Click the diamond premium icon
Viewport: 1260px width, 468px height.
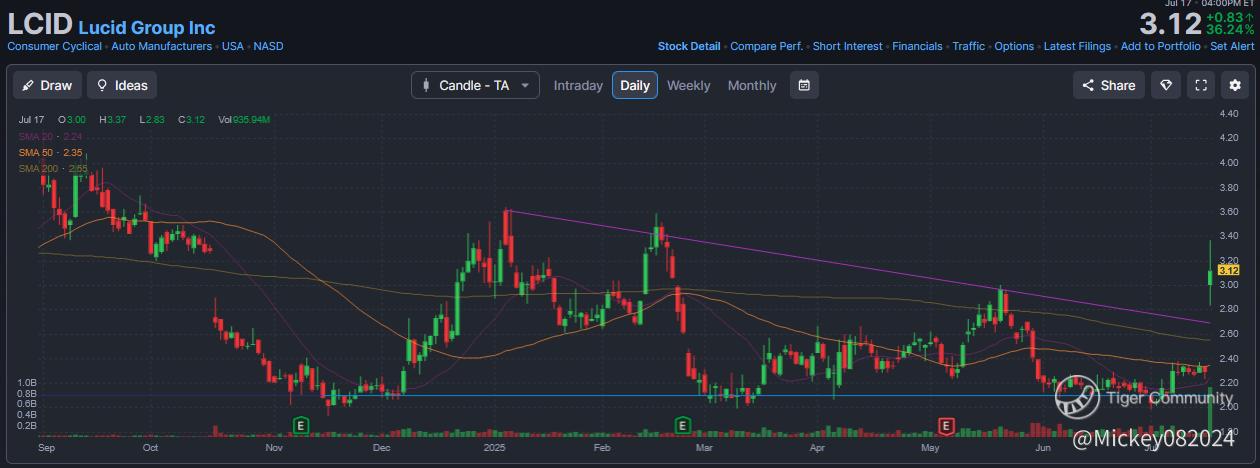point(1166,85)
